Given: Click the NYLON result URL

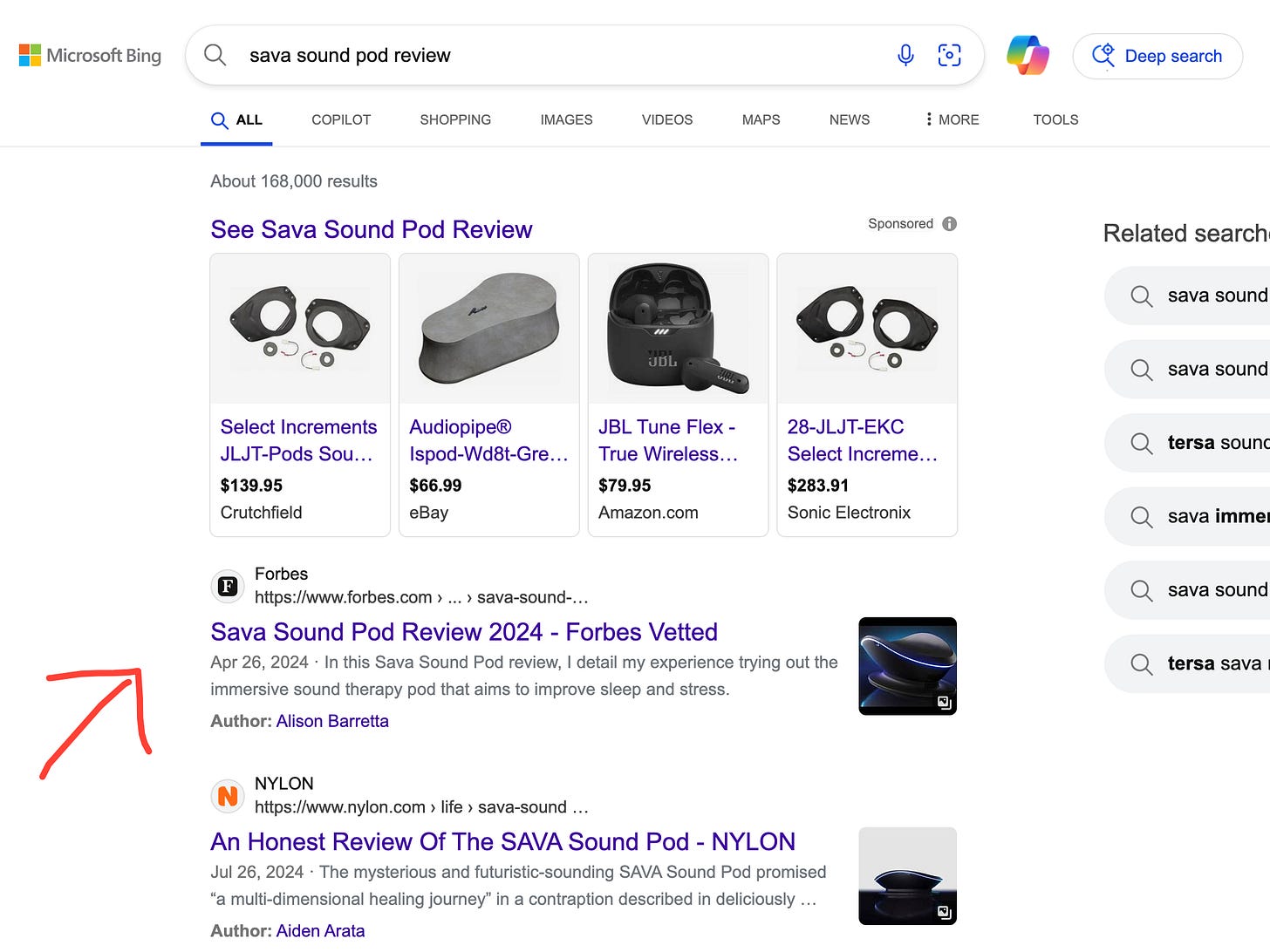Looking at the screenshot, I should click(421, 807).
